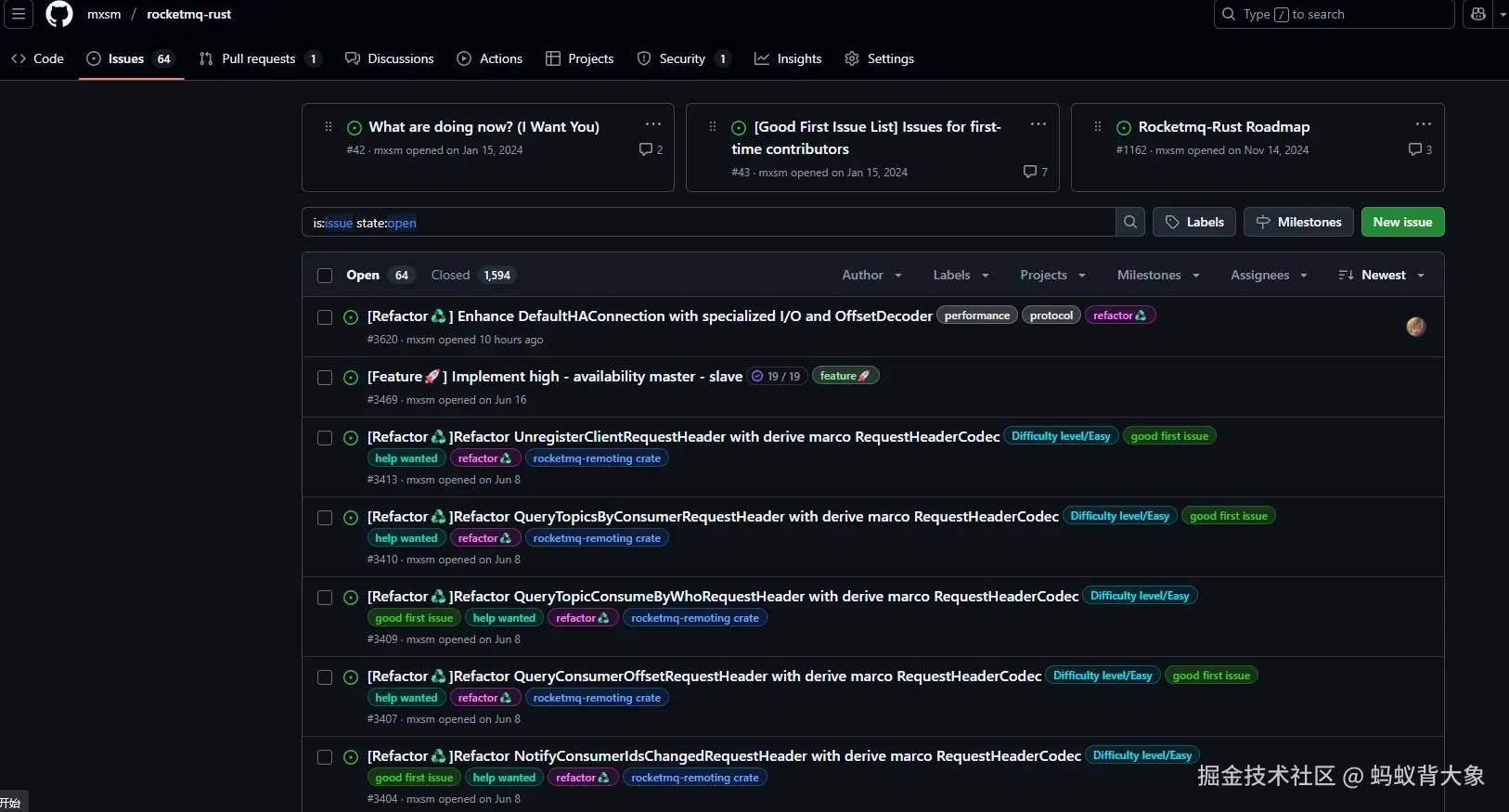Expand the Author filter dropdown
The width and height of the screenshot is (1509, 812).
(x=871, y=275)
